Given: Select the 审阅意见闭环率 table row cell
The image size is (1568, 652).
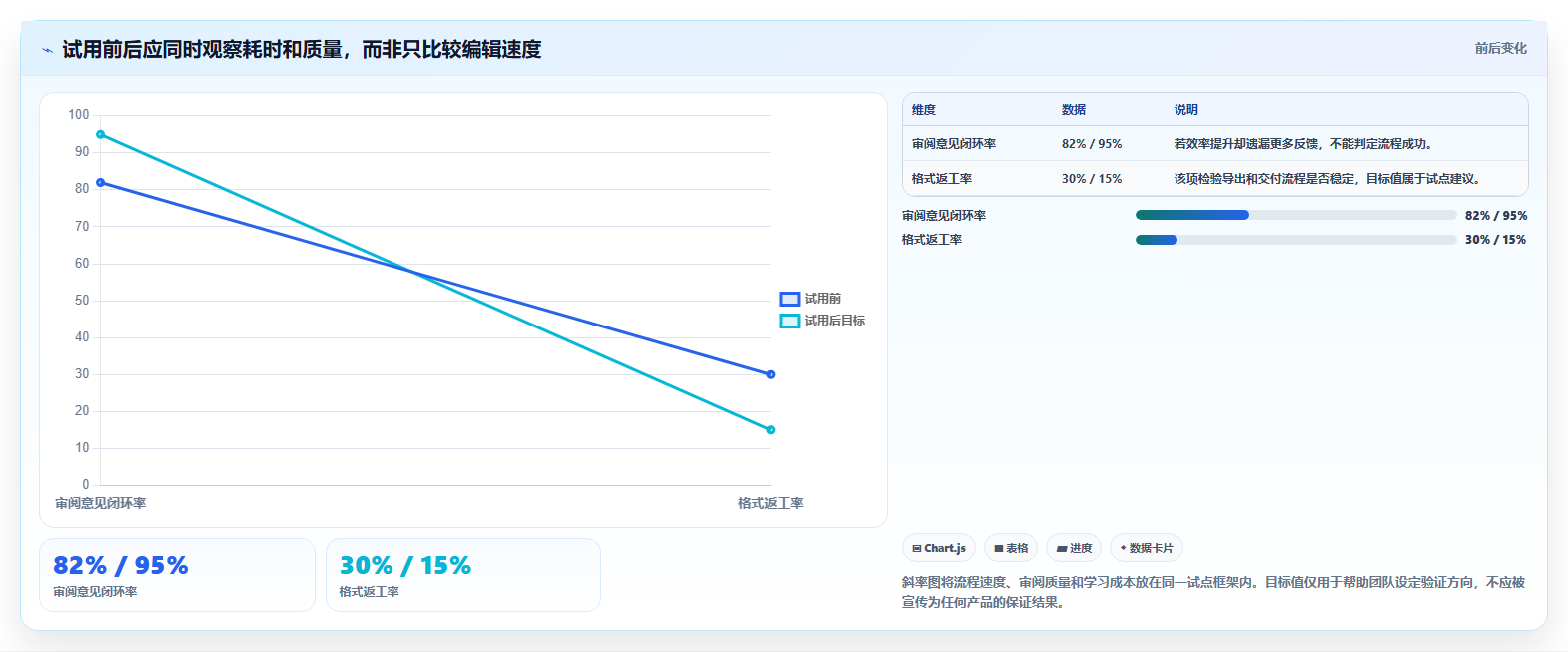Looking at the screenshot, I should (x=954, y=144).
